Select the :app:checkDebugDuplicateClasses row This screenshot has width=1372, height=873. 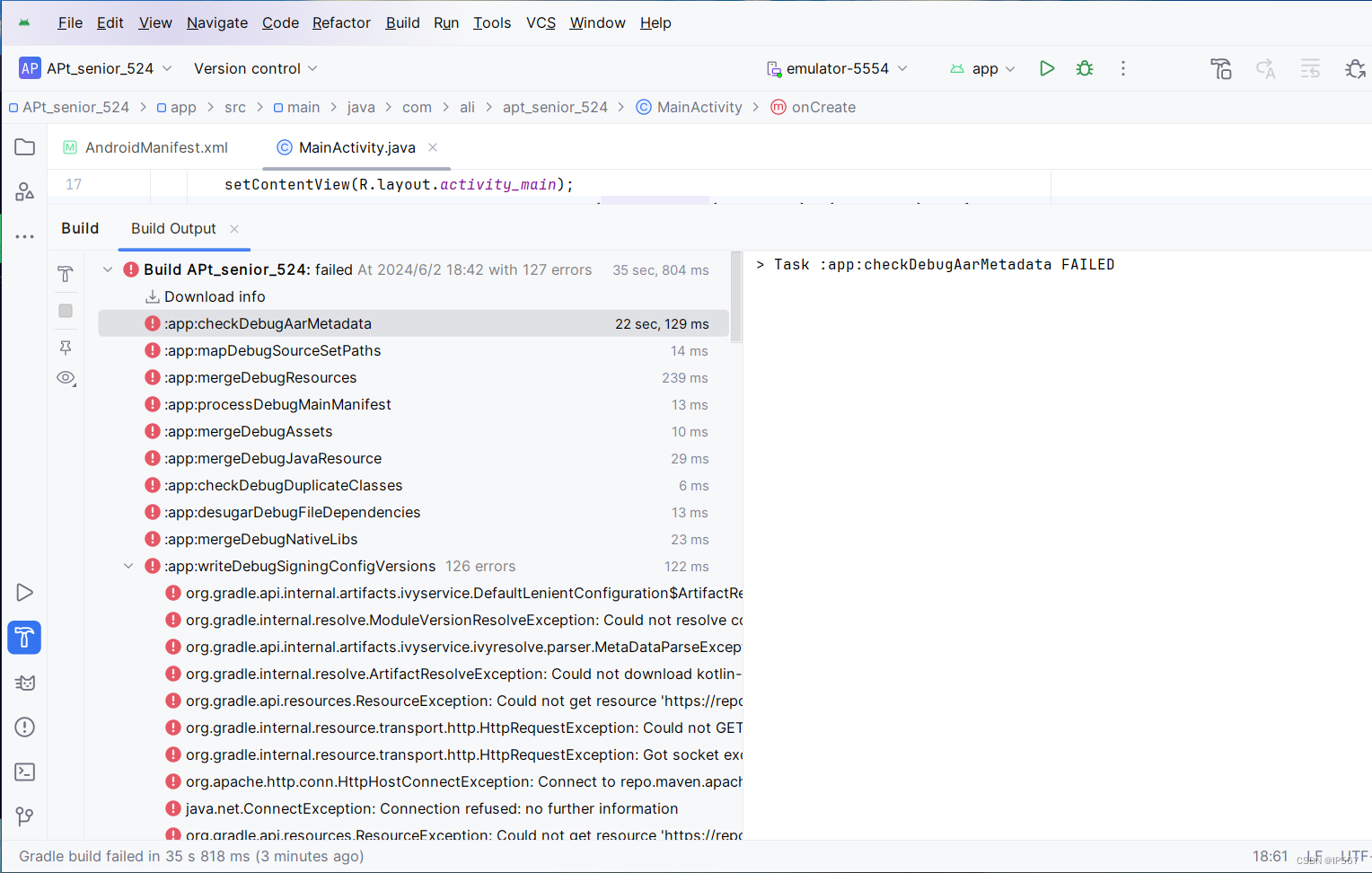413,485
